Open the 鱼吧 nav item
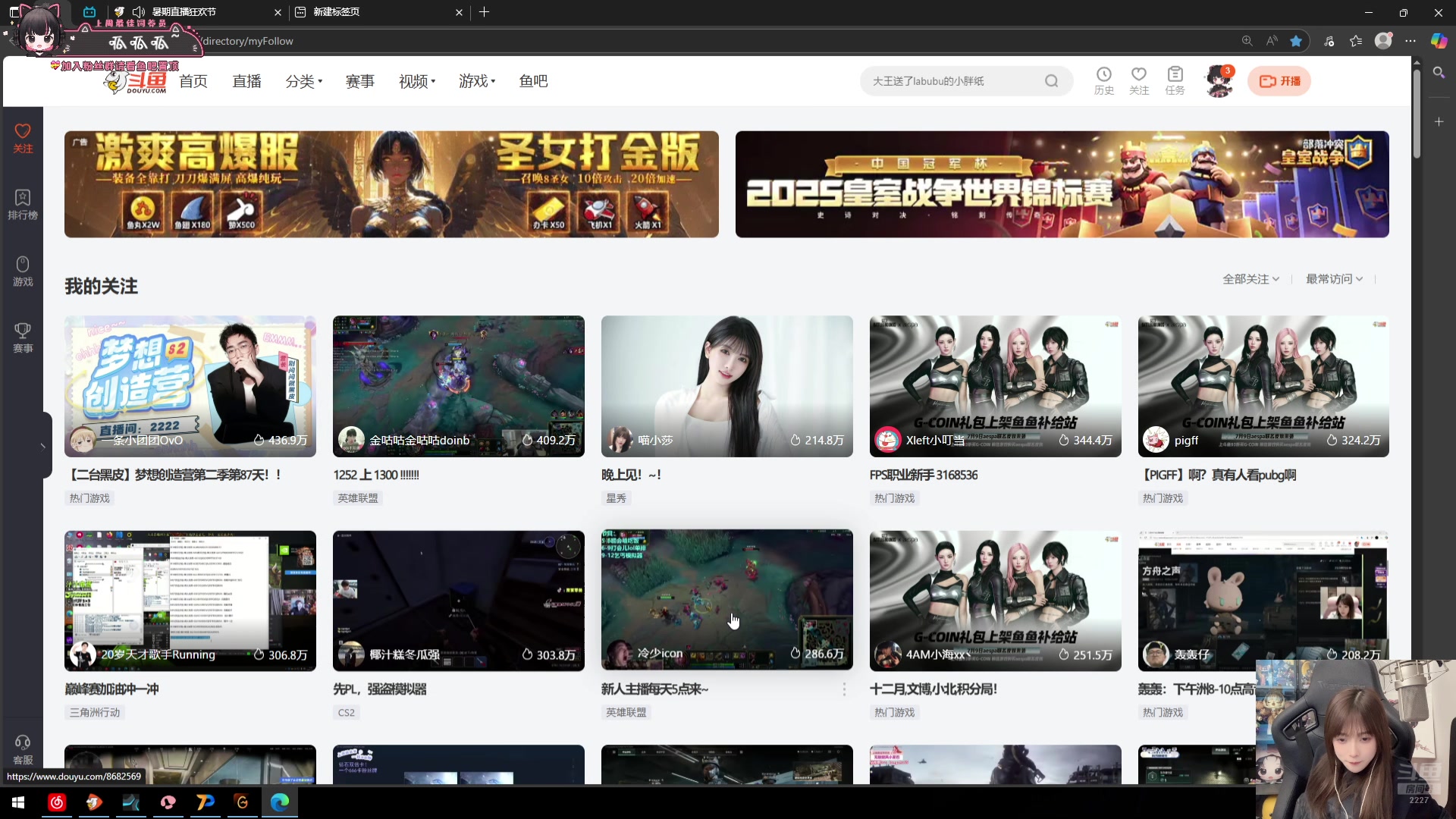This screenshot has height=819, width=1456. tap(533, 81)
